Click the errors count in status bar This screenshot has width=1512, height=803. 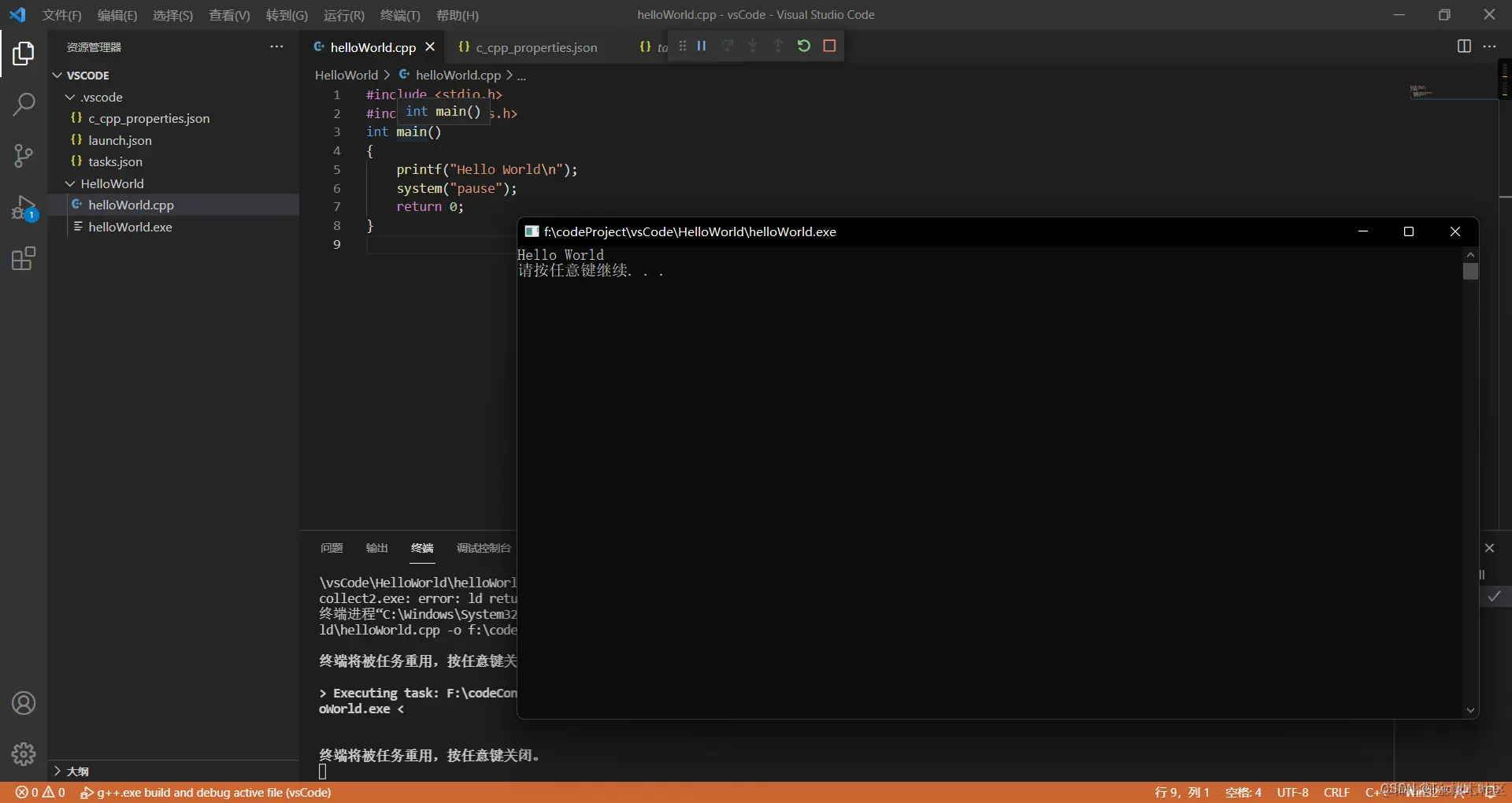click(x=26, y=793)
